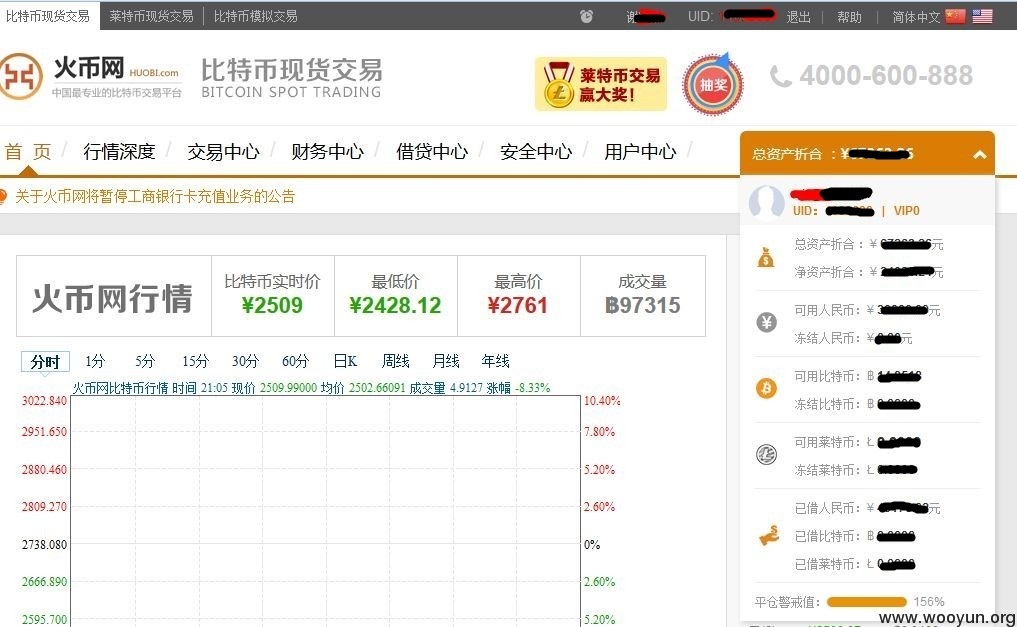Click the 帮助 help link
This screenshot has height=627, width=1017.
(849, 17)
